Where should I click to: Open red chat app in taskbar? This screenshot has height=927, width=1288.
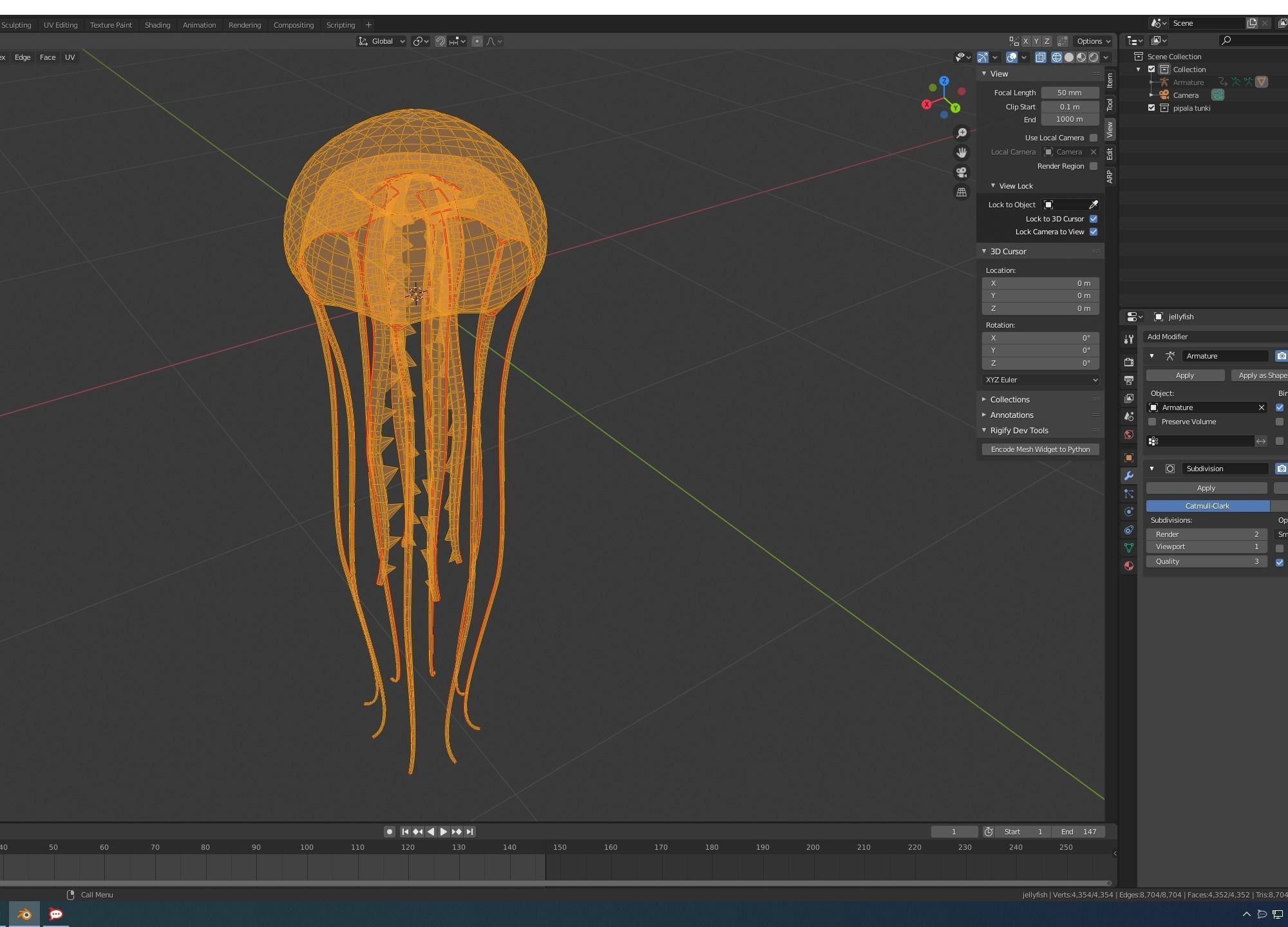[56, 914]
